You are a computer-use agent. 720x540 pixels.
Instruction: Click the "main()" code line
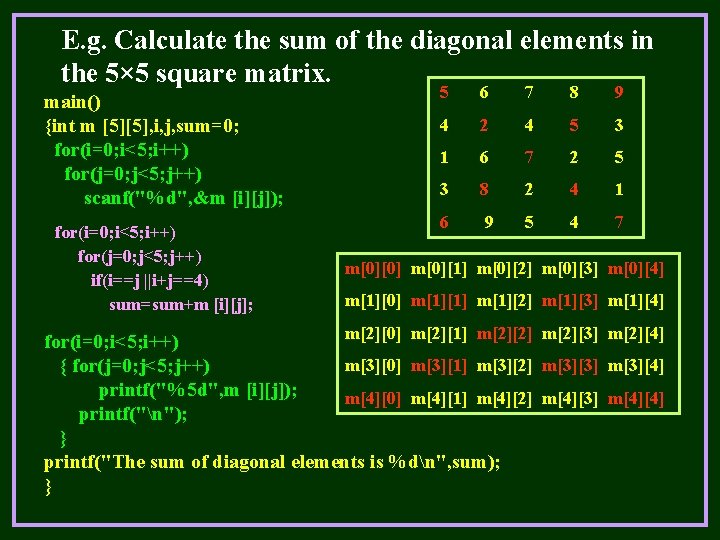(72, 102)
